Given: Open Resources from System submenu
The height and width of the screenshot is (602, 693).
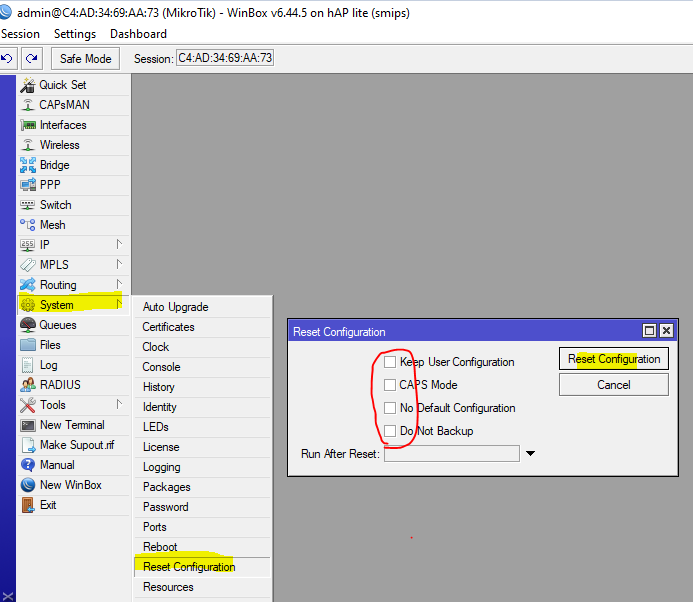Looking at the screenshot, I should 202,587.
